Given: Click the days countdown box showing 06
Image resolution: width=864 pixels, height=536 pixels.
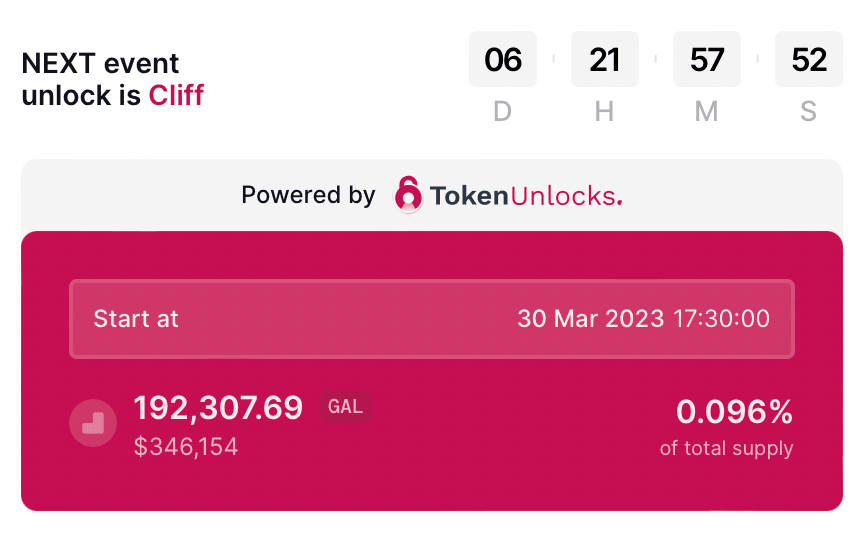Looking at the screenshot, I should coord(503,60).
